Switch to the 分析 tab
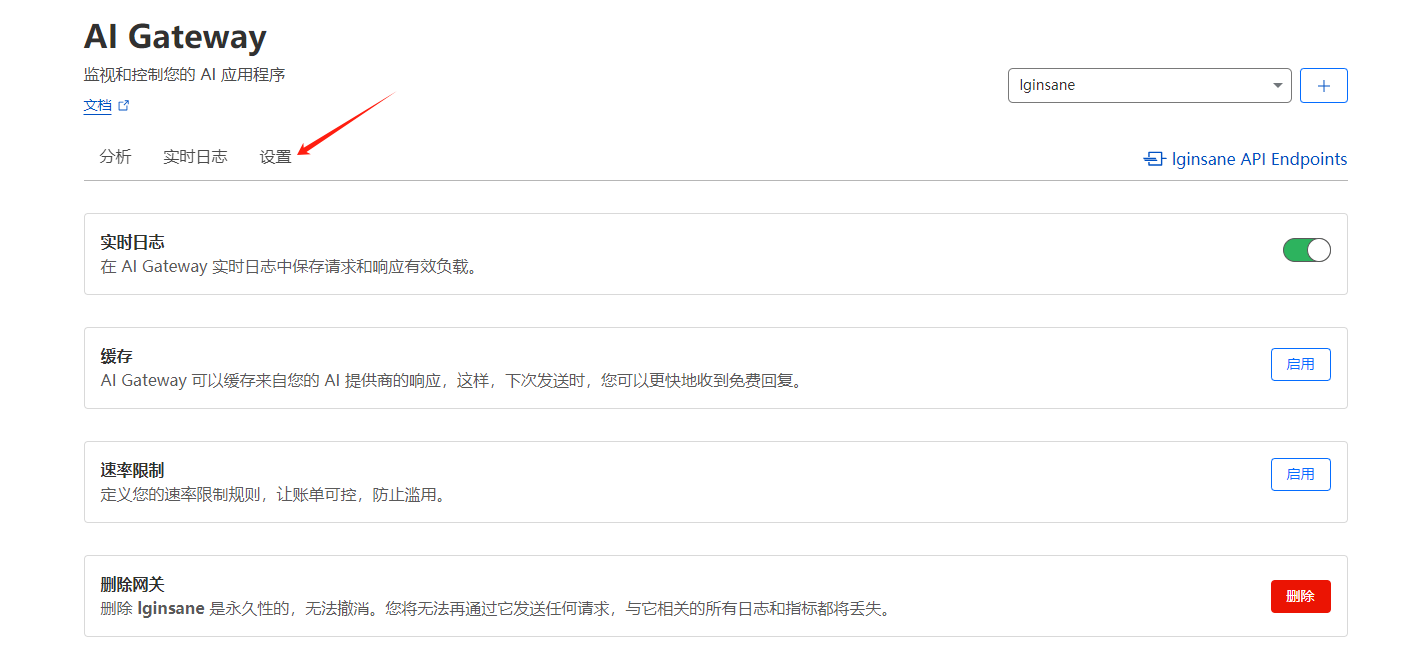Screen dimensions: 1421x655 point(115,157)
